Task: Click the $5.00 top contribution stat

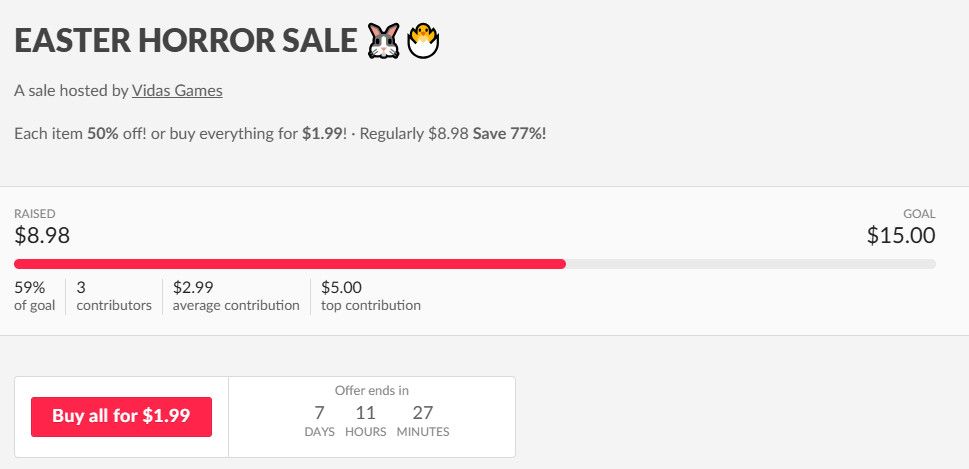Action: pyautogui.click(x=371, y=296)
